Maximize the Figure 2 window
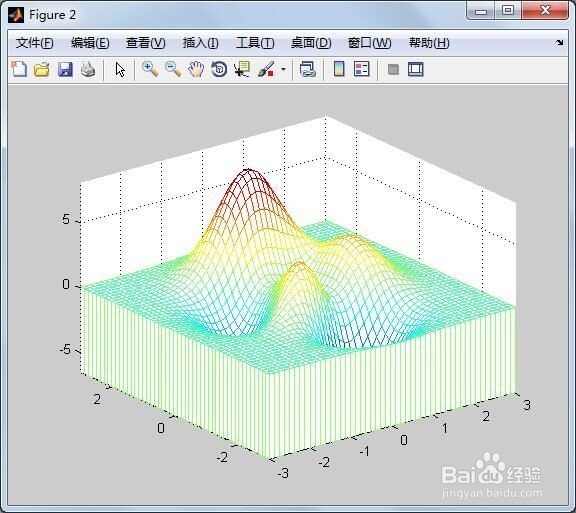576x513 pixels. 508,11
